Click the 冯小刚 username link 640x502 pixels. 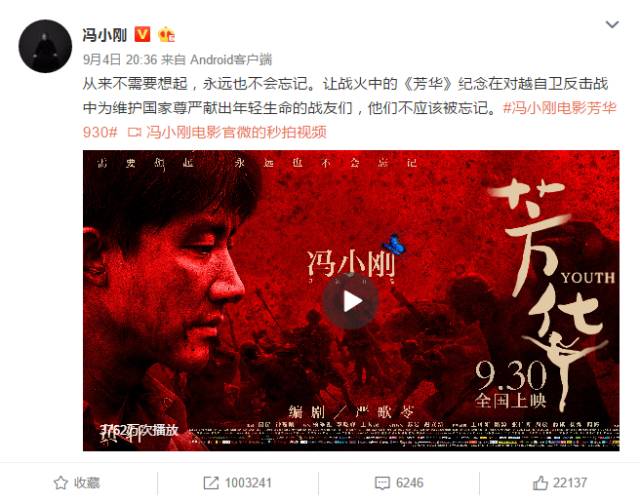[x=105, y=35]
